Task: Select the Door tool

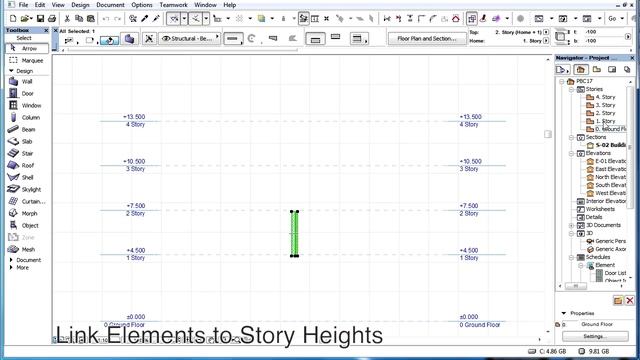Action: click(27, 93)
